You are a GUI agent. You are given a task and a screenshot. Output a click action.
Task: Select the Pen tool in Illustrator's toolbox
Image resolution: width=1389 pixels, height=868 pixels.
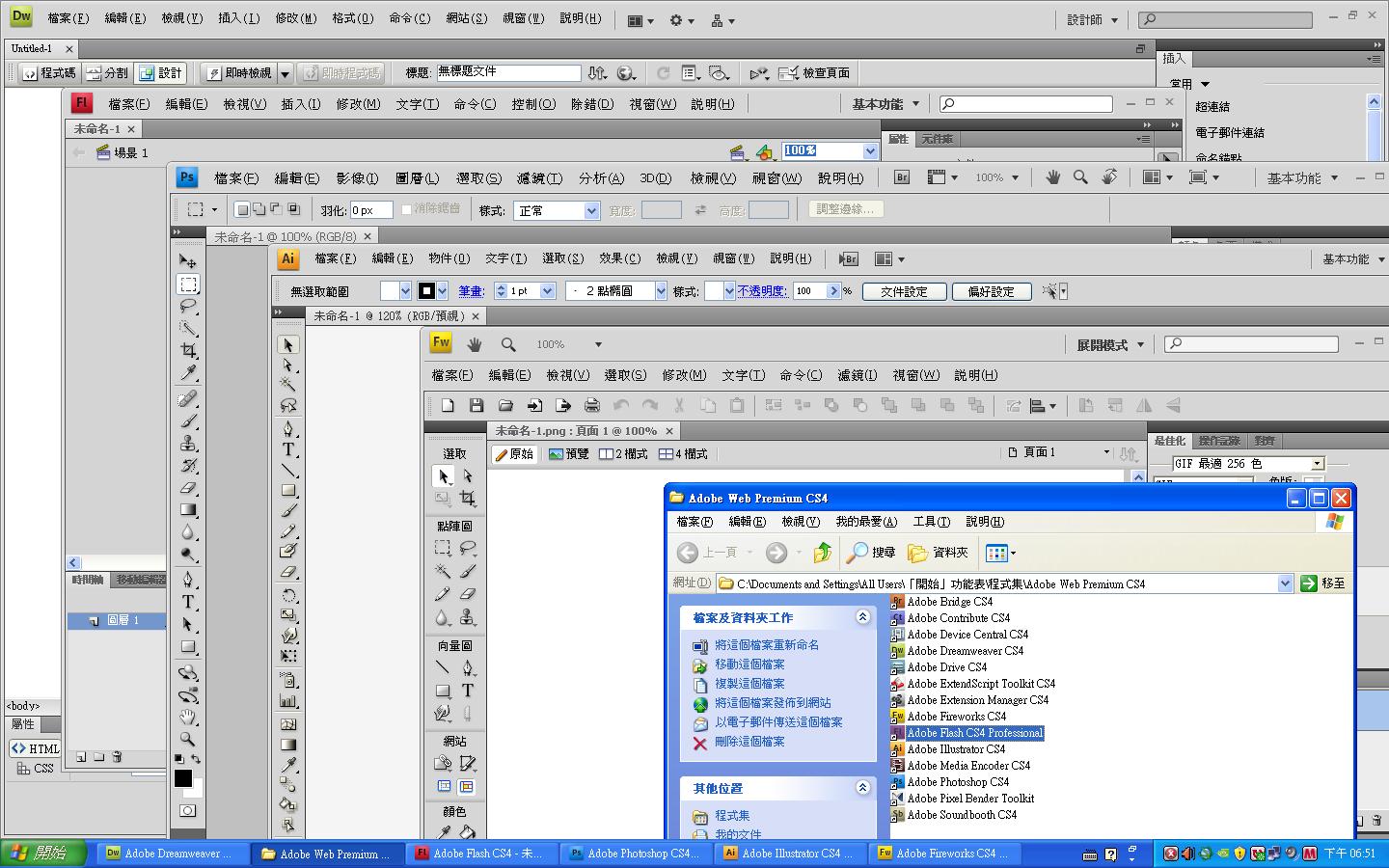click(287, 428)
